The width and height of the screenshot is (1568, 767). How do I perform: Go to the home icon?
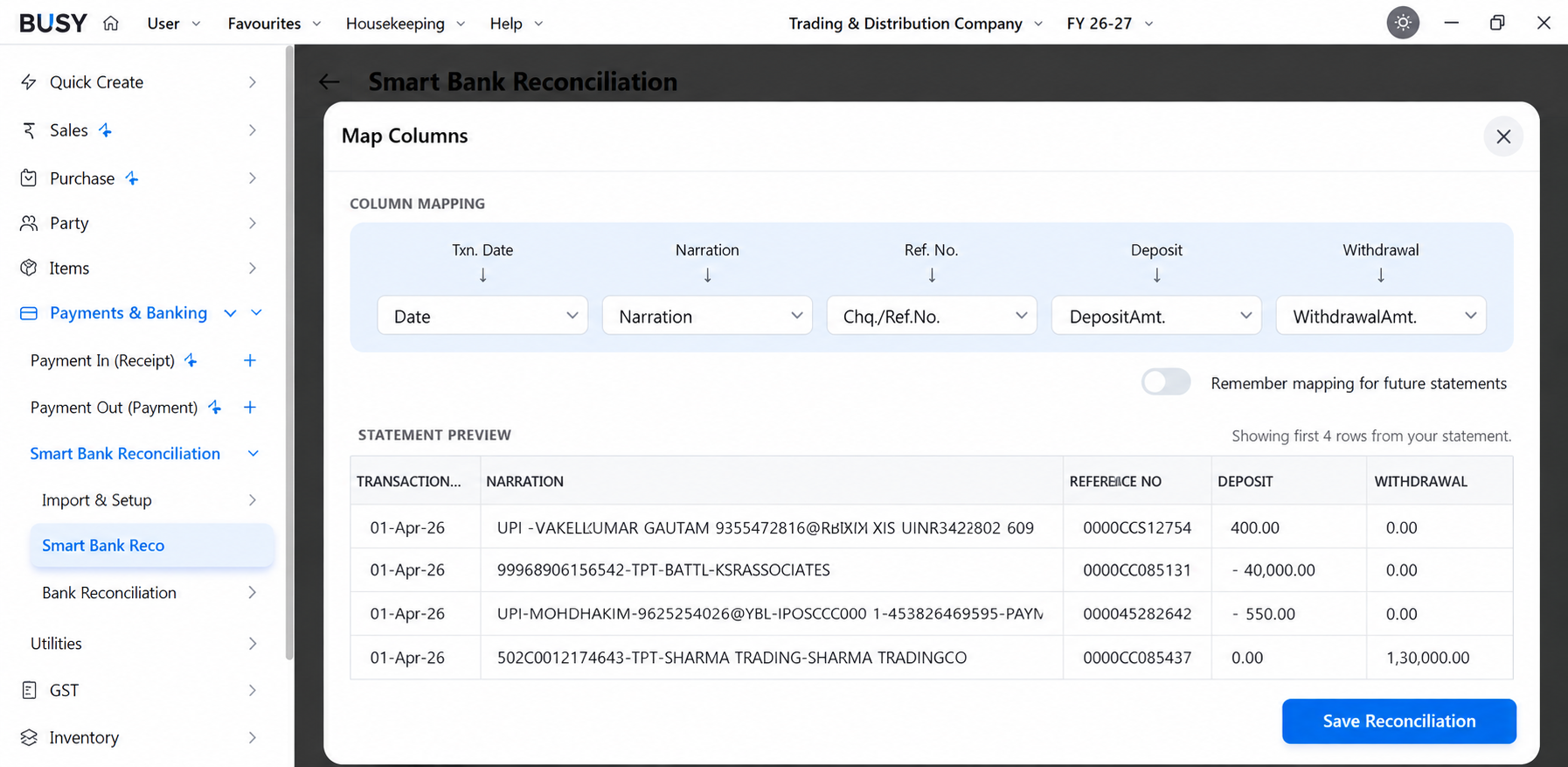pos(111,24)
